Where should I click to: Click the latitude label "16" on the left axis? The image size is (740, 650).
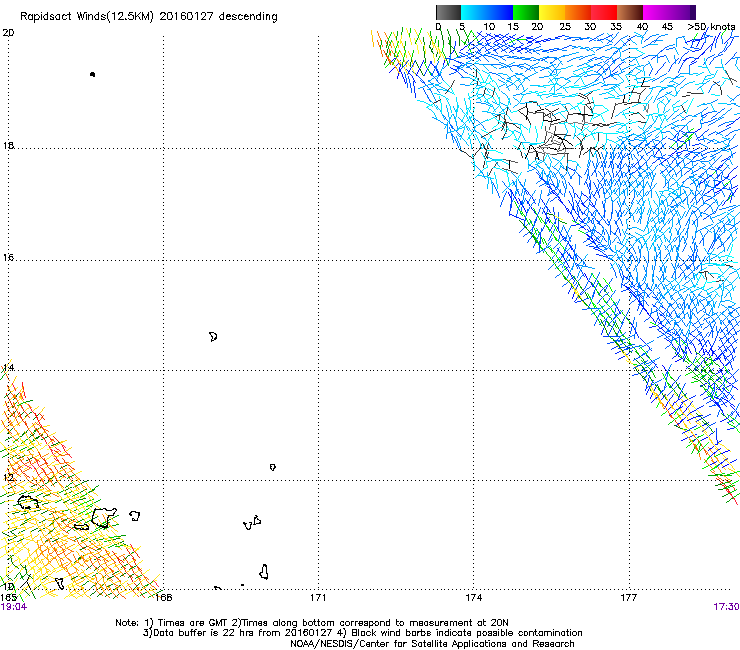click(x=8, y=257)
